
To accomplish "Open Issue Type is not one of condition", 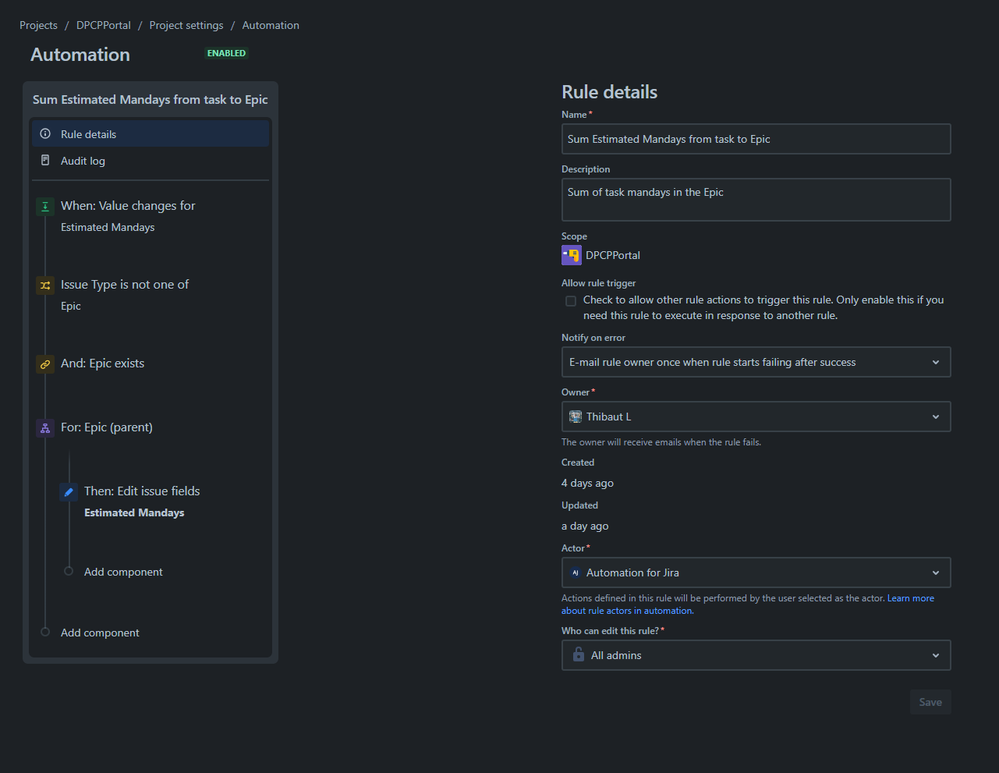I will click(x=124, y=285).
